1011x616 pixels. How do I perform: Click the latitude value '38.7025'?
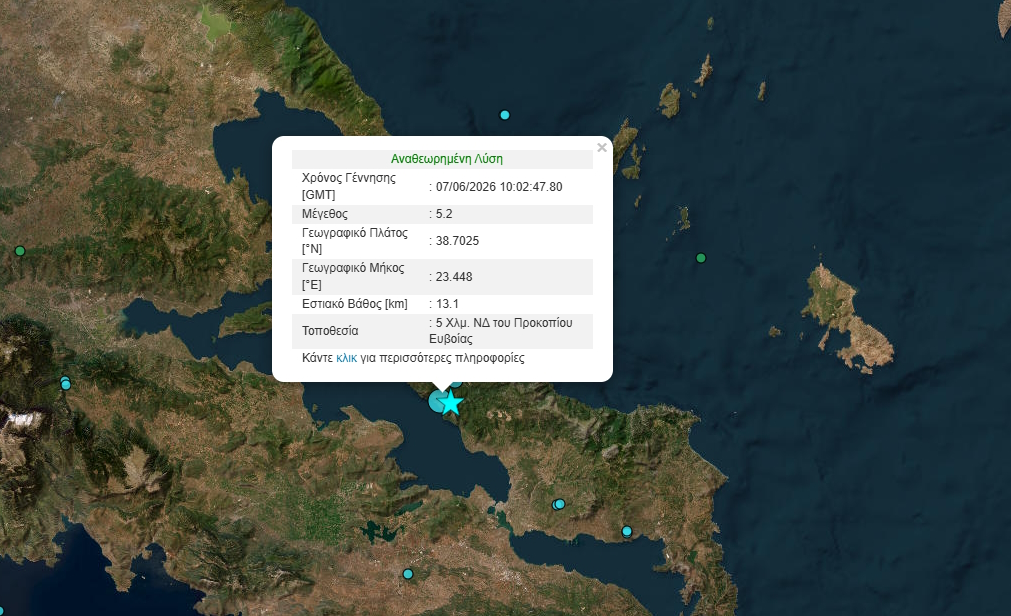coord(457,241)
